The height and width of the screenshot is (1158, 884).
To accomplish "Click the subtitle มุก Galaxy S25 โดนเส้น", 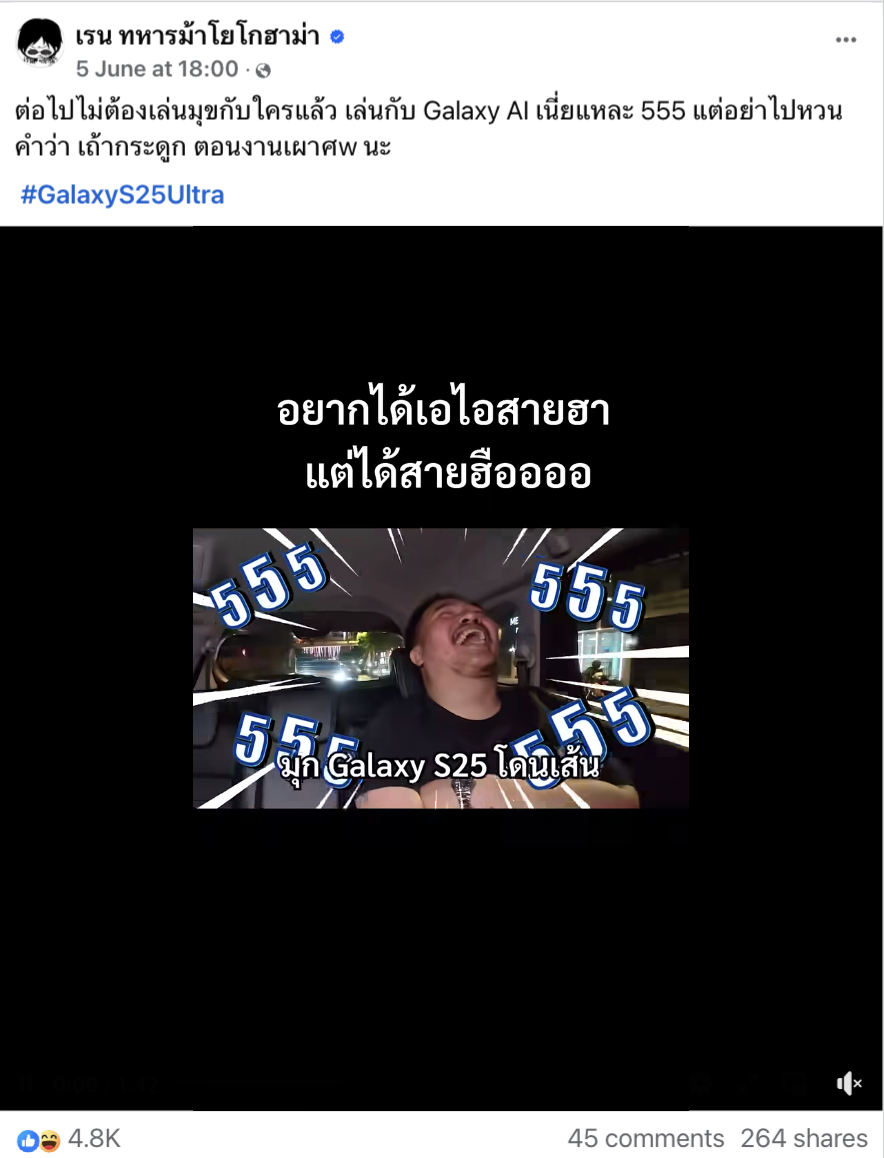I will 440,766.
